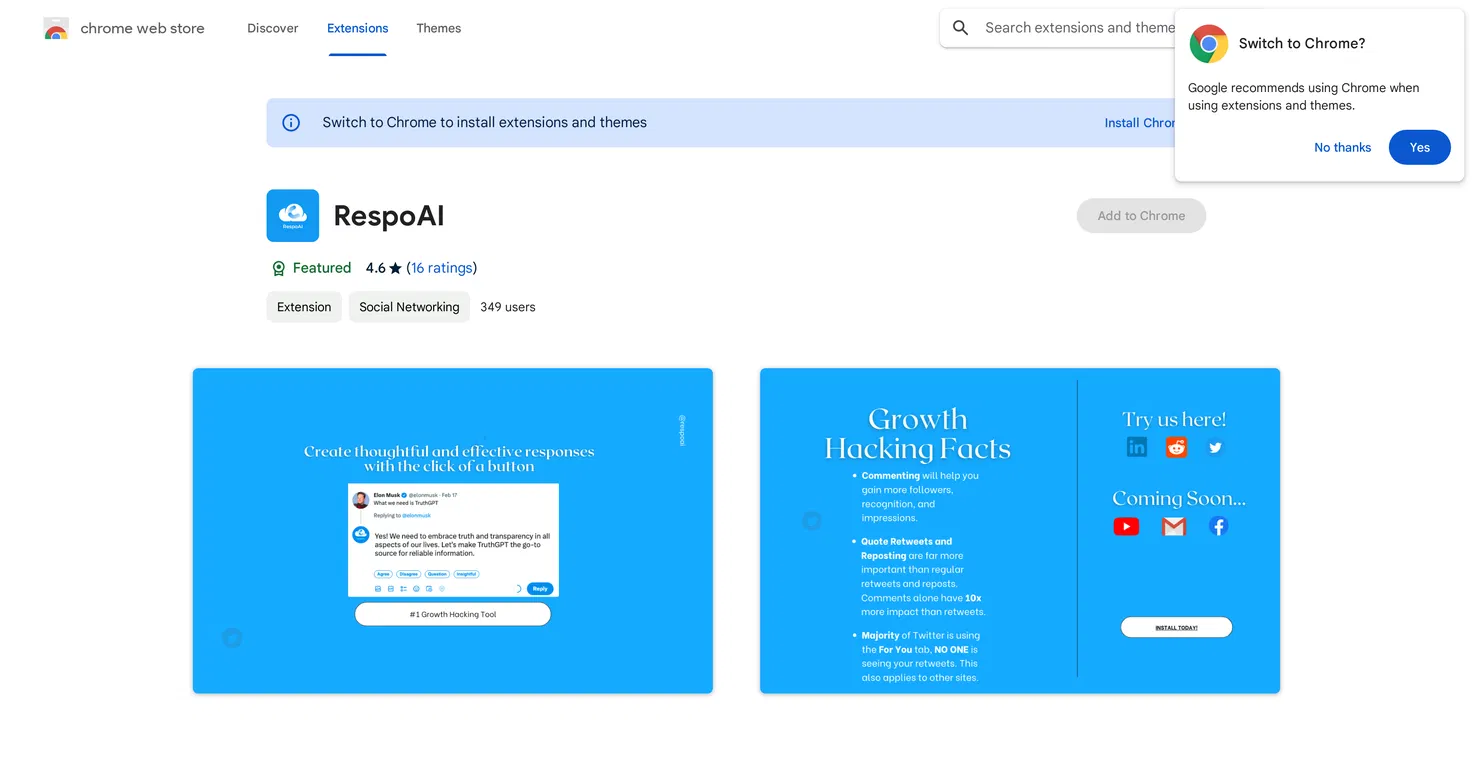Viewport: 1473px width, 768px height.
Task: Select the Extensions tab
Action: (x=357, y=28)
